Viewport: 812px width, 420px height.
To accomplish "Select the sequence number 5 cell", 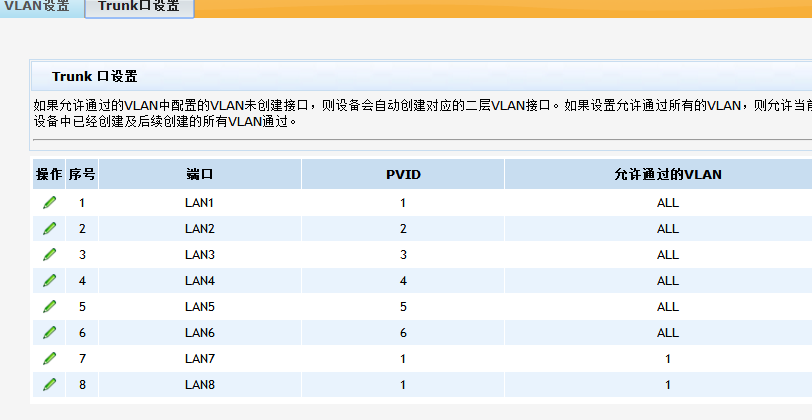I will 82,307.
